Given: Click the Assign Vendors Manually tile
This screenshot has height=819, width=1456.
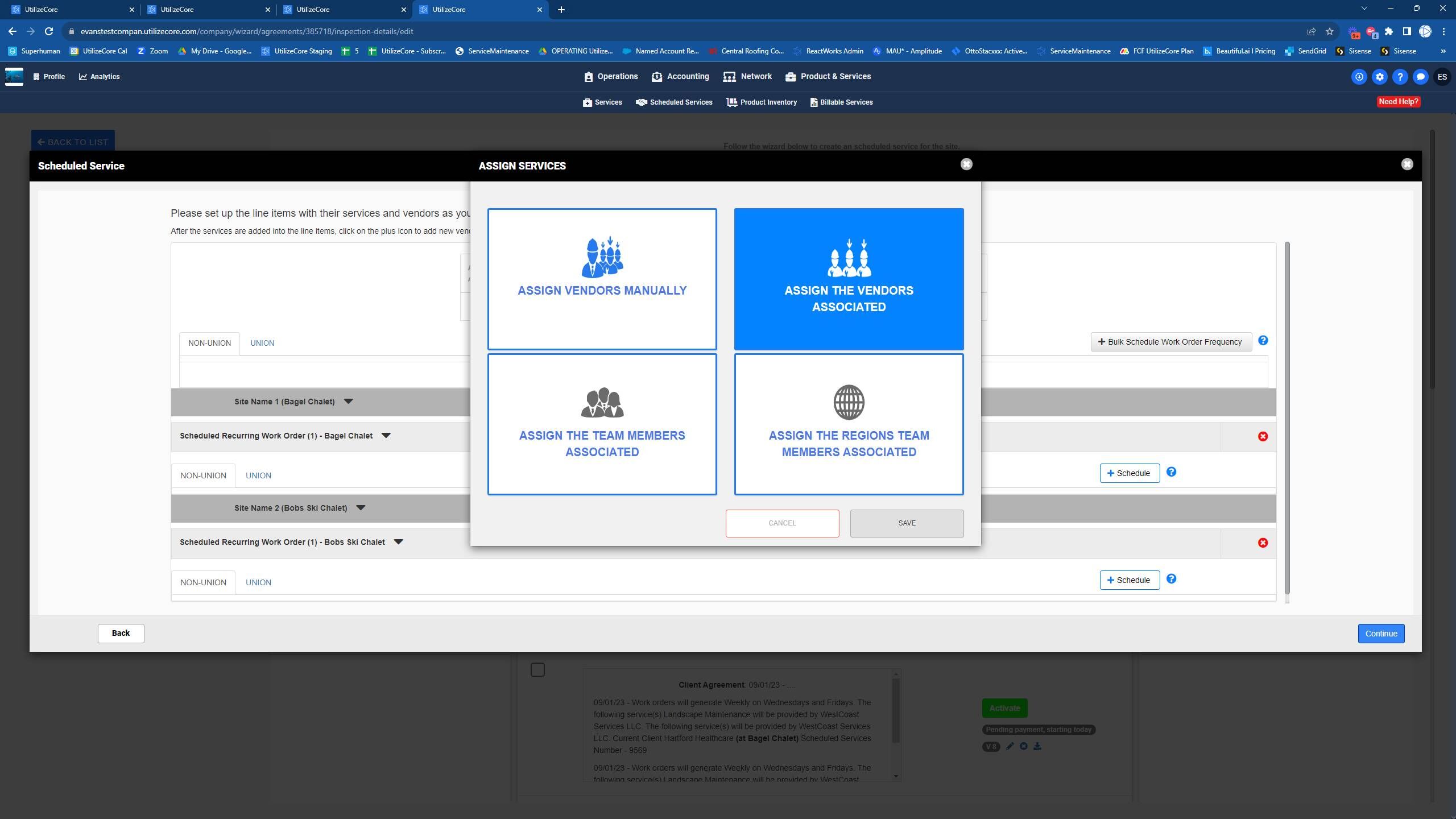Looking at the screenshot, I should pyautogui.click(x=602, y=279).
